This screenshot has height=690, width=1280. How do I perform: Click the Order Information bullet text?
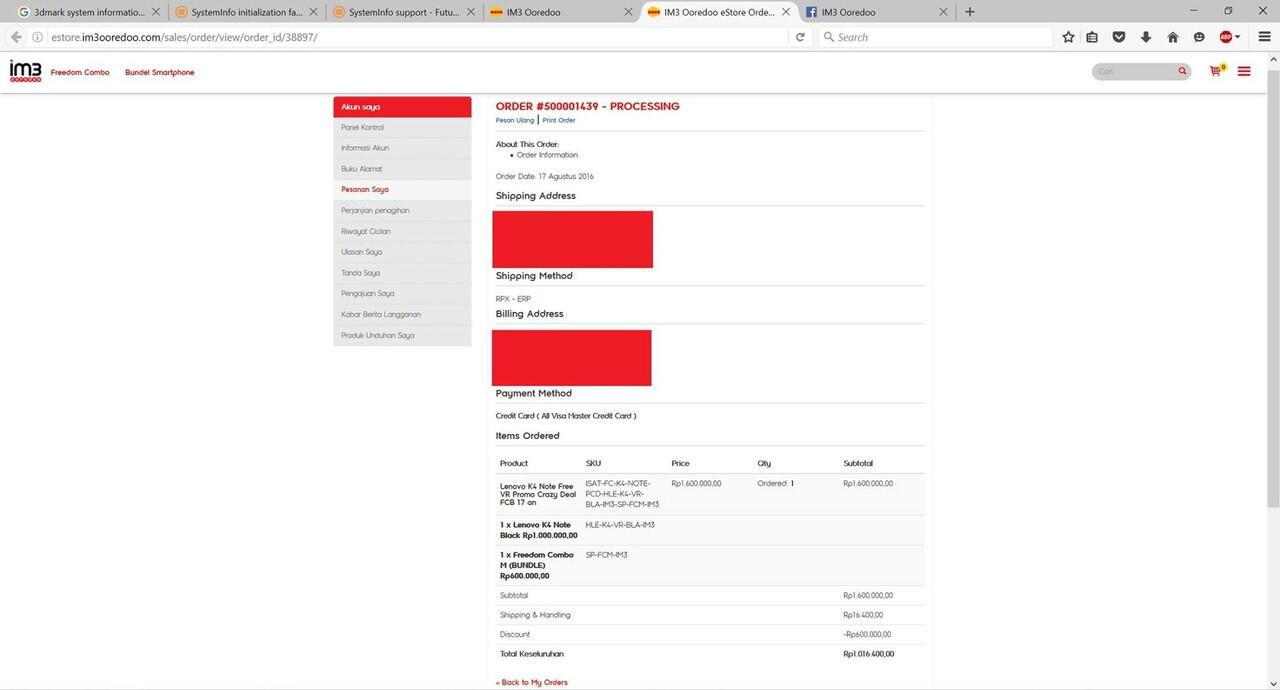(x=547, y=155)
